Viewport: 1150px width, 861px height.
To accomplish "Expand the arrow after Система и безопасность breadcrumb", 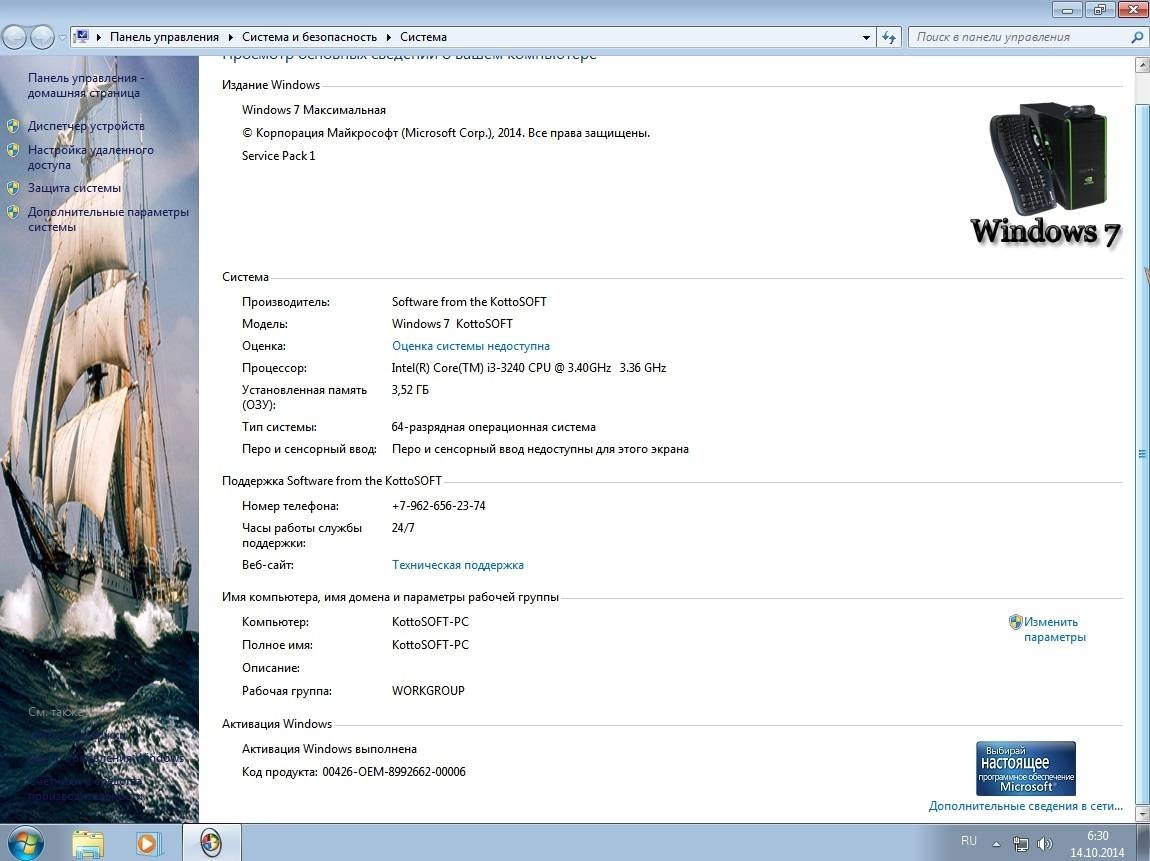I will click(x=389, y=37).
